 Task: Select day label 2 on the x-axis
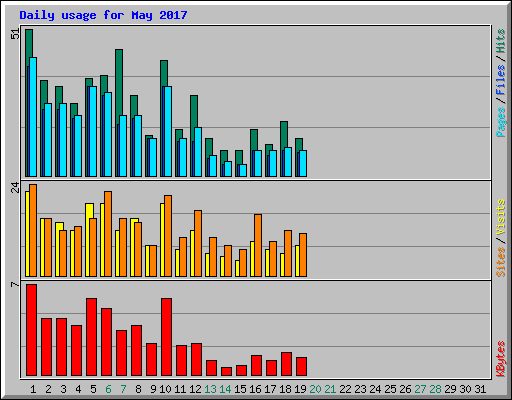48,389
